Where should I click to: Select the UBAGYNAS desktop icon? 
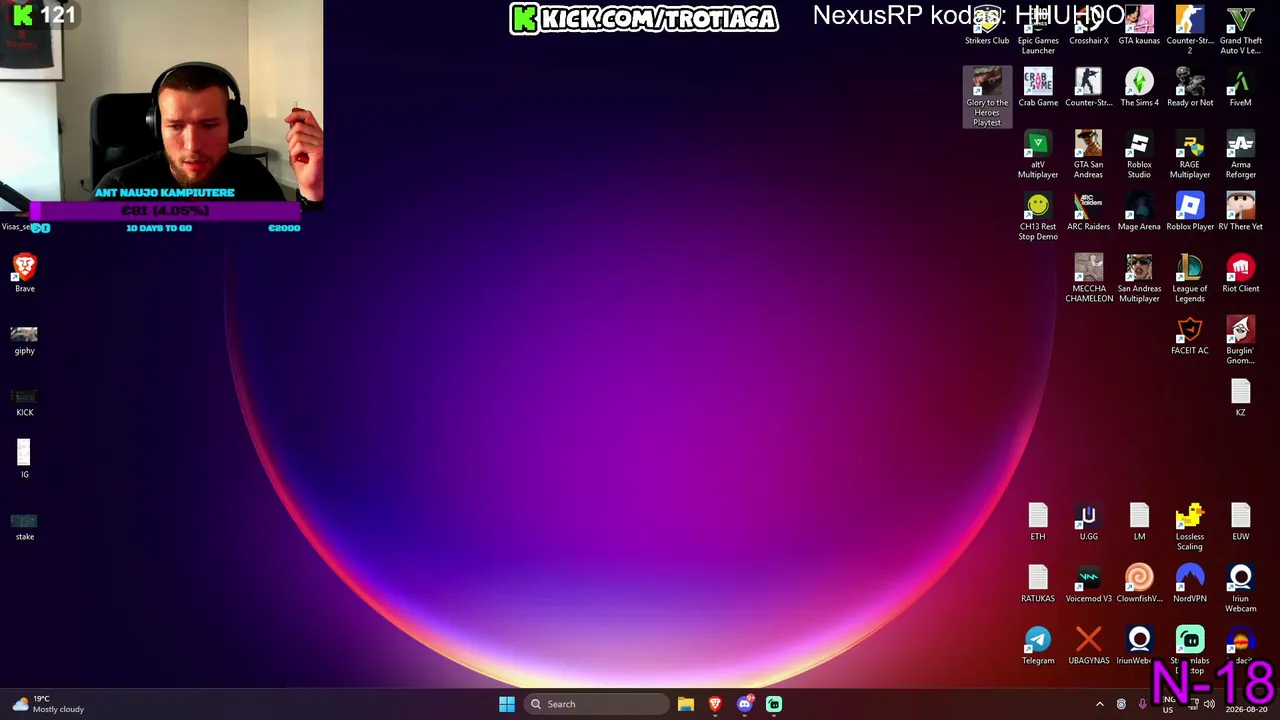click(x=1089, y=646)
